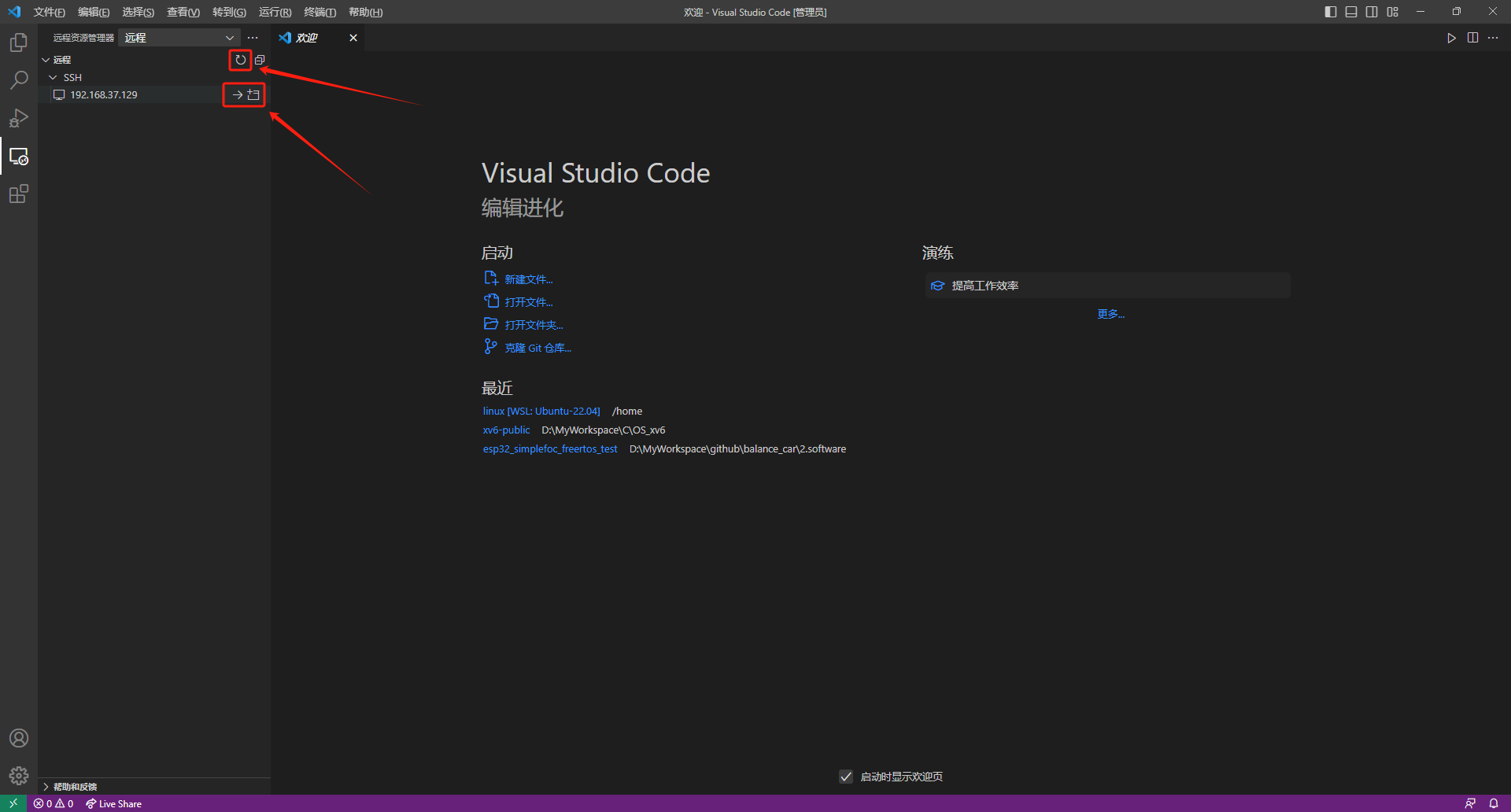The width and height of the screenshot is (1511, 812).
Task: Open the Accounts menu icon
Action: 19,738
